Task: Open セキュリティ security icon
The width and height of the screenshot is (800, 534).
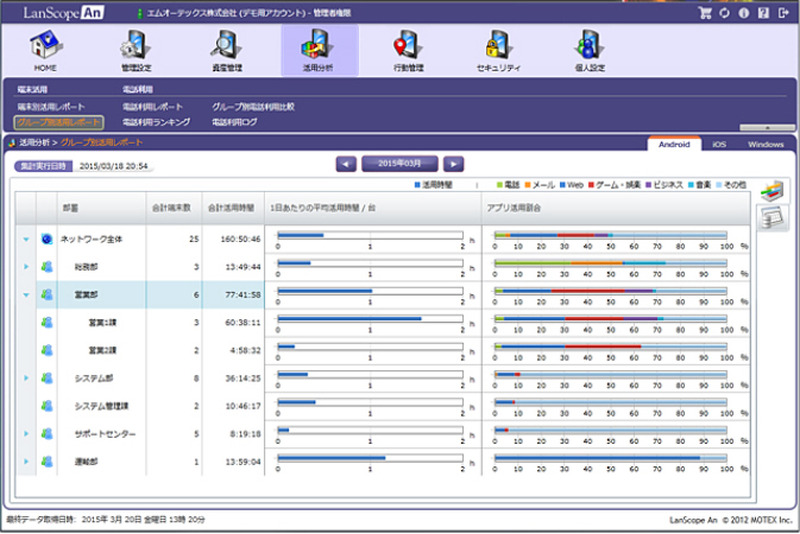Action: (498, 48)
